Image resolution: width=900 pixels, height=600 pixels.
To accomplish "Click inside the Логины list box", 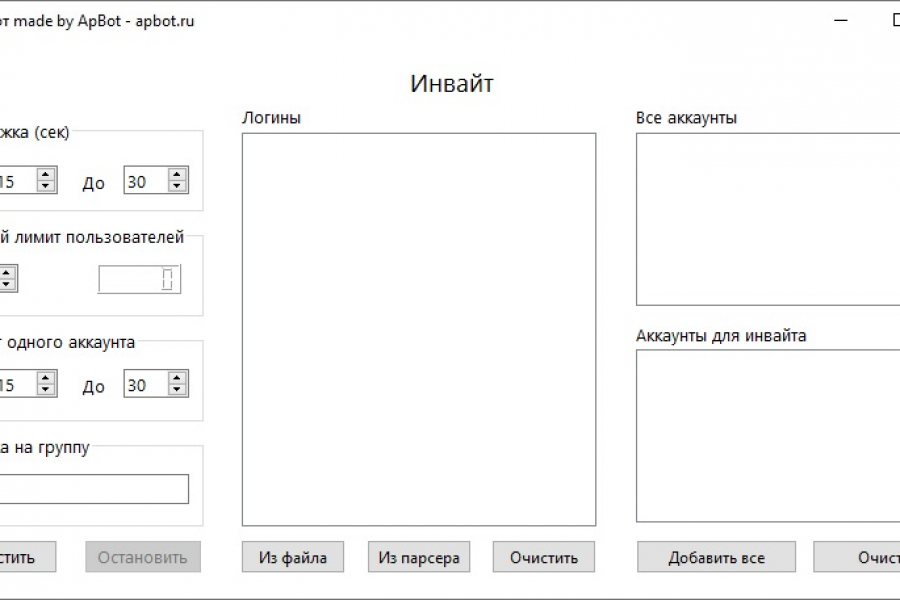I will [x=418, y=329].
